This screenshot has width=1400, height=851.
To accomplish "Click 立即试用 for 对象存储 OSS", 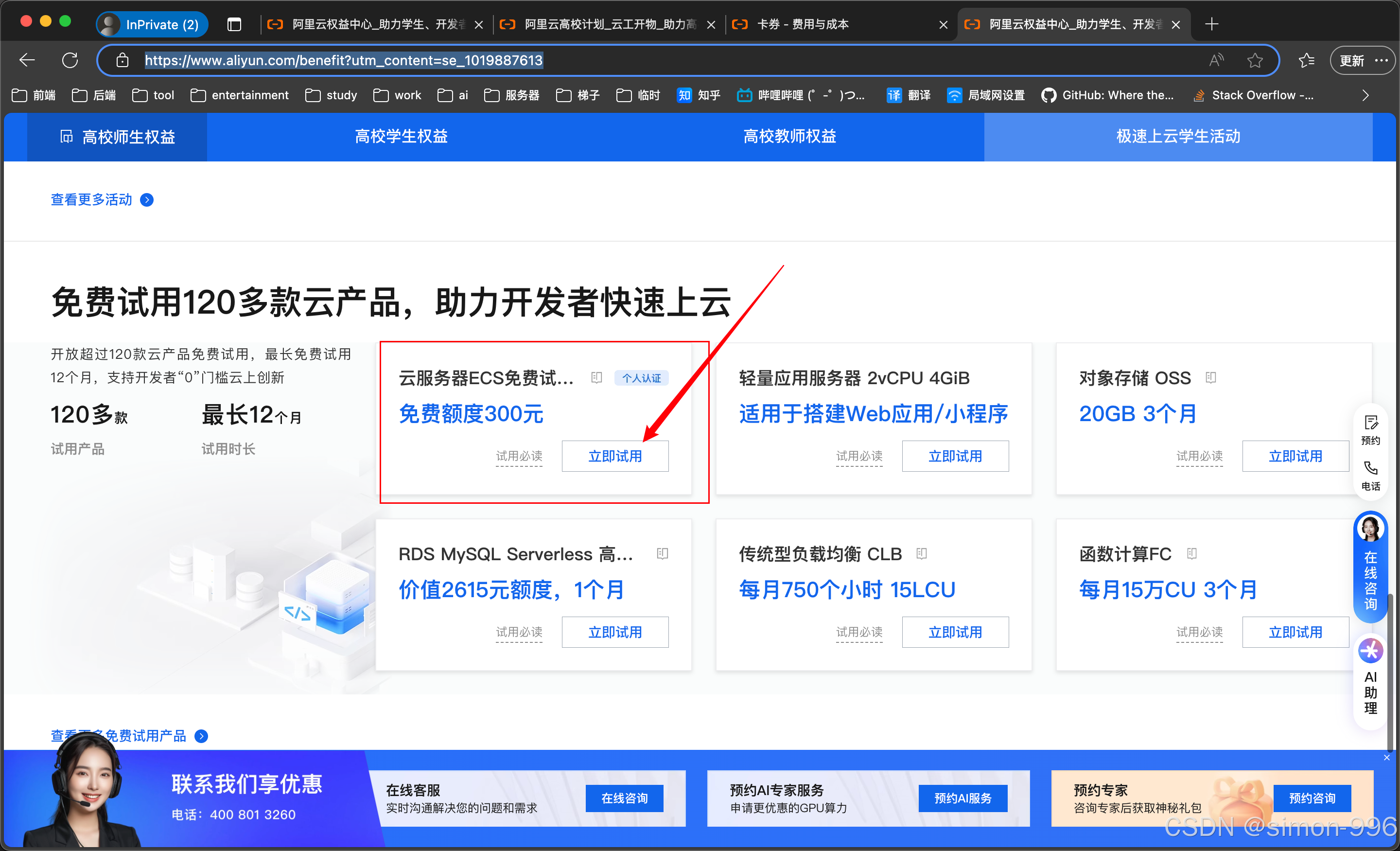I will [x=1295, y=456].
